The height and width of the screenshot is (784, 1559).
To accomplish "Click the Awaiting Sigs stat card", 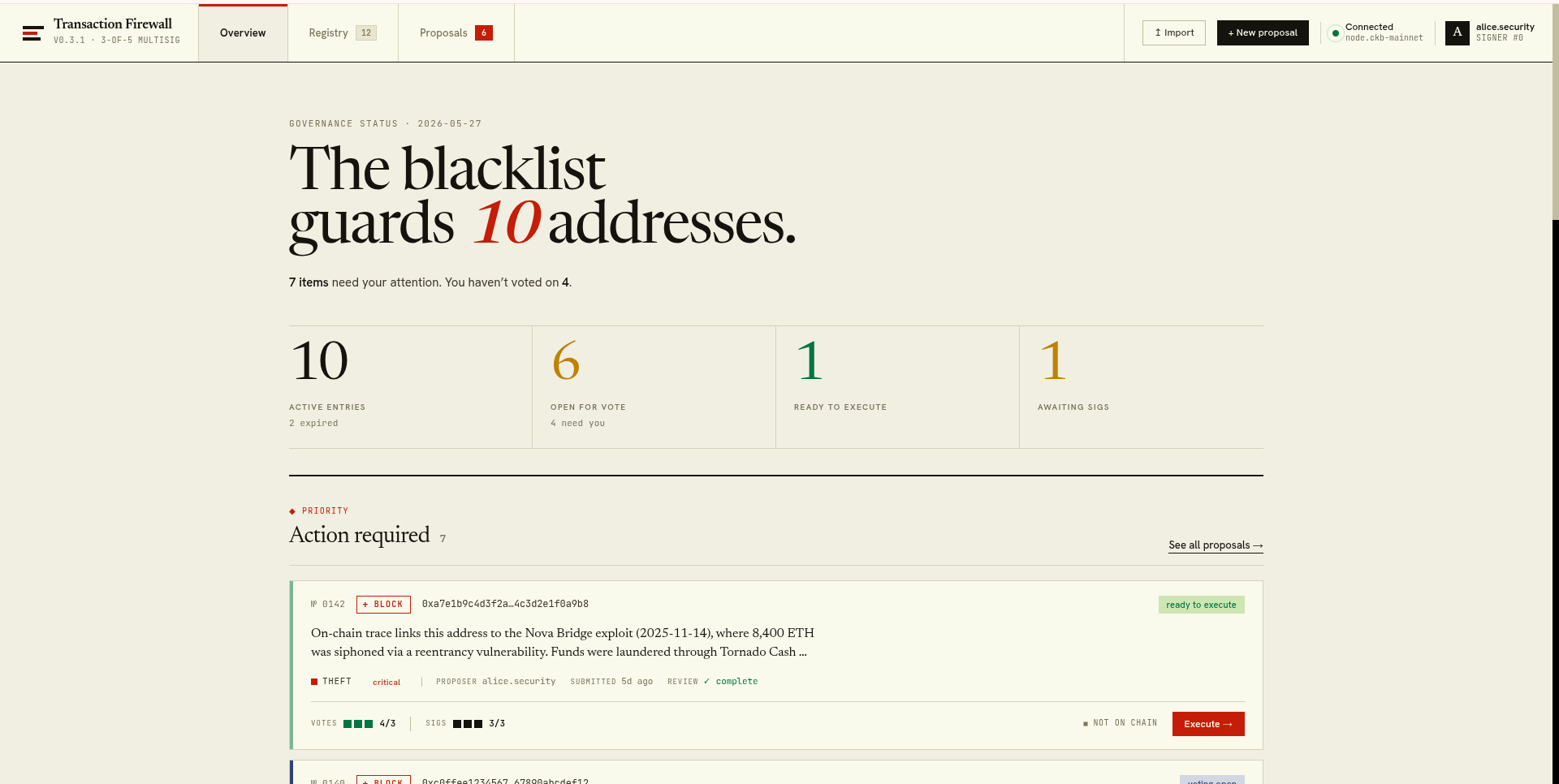I will point(1142,387).
